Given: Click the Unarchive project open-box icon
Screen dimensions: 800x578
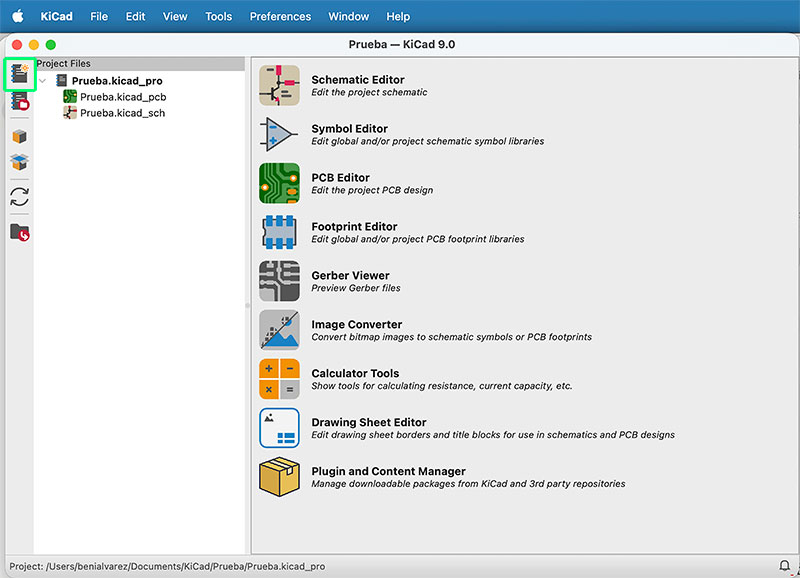Looking at the screenshot, I should pos(19,162).
